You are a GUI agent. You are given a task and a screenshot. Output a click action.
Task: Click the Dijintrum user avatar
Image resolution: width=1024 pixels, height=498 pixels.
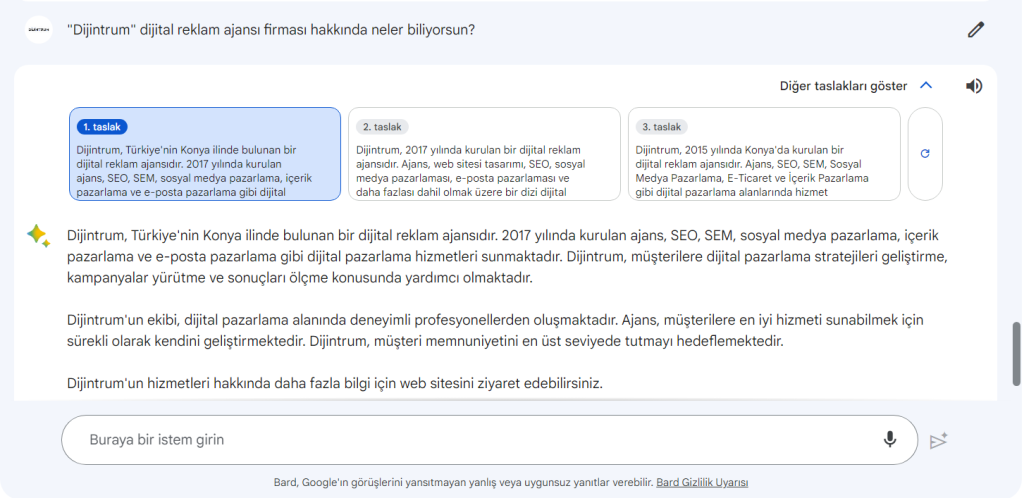pos(39,29)
